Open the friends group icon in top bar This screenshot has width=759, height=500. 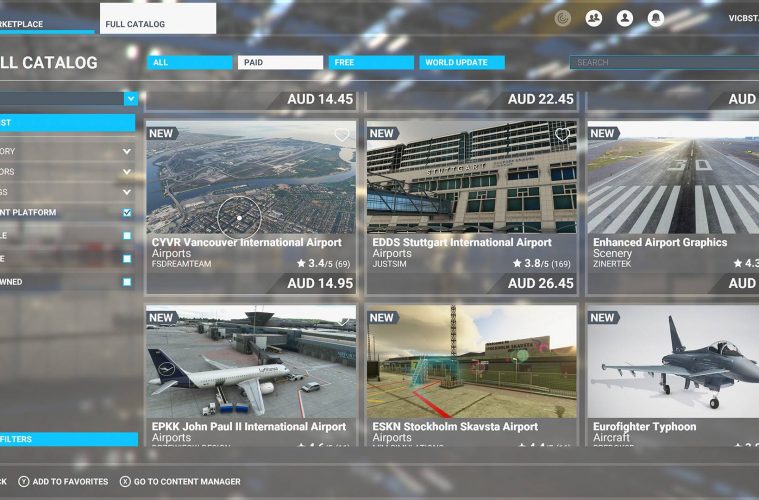[593, 18]
